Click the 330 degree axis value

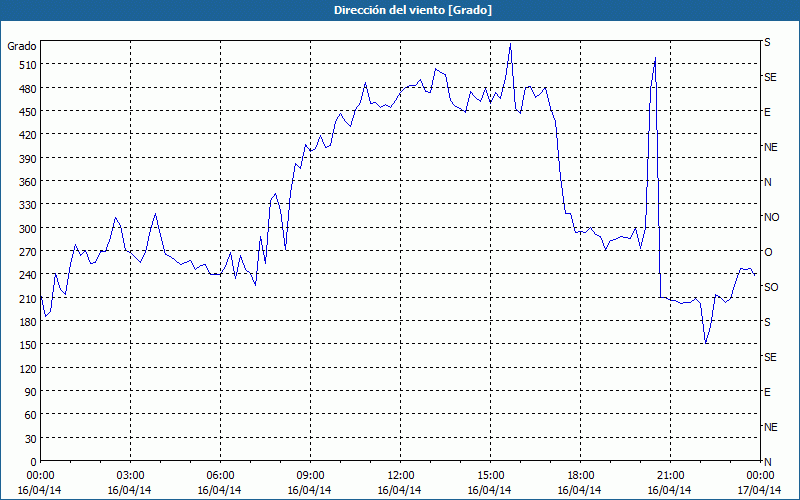[x=28, y=205]
